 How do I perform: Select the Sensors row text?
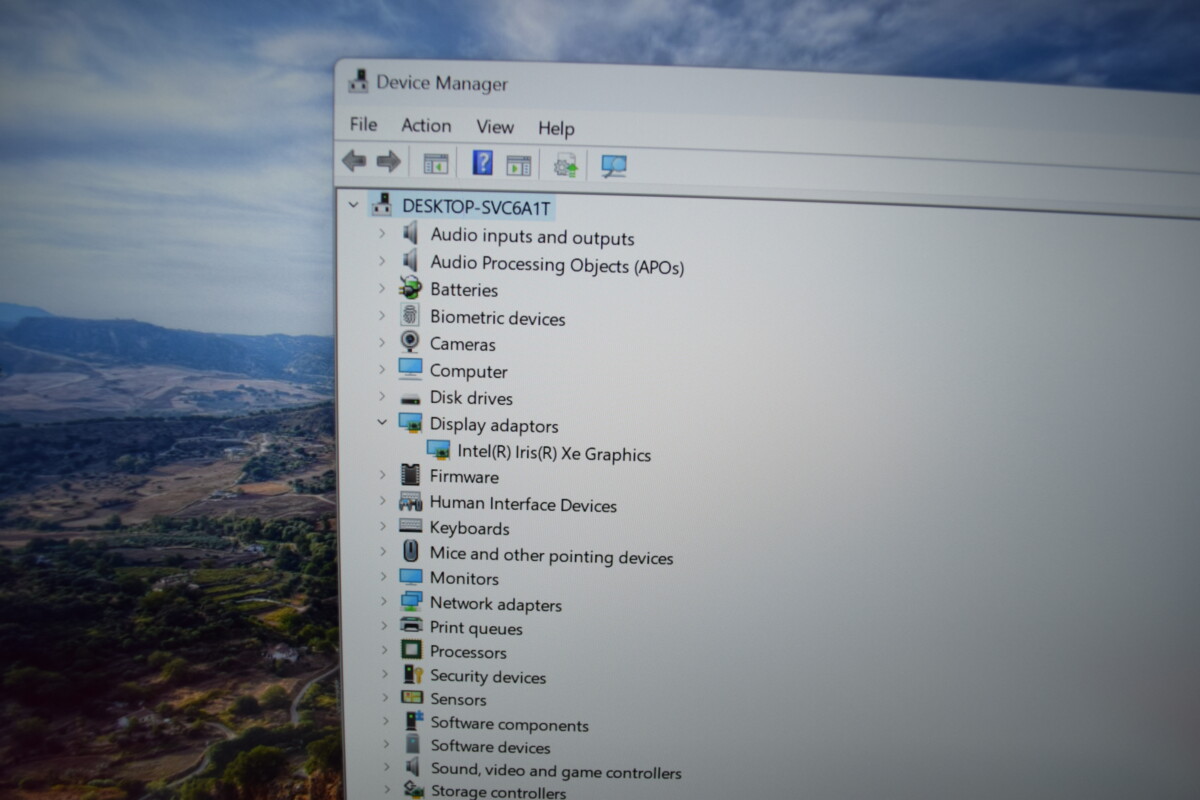458,699
